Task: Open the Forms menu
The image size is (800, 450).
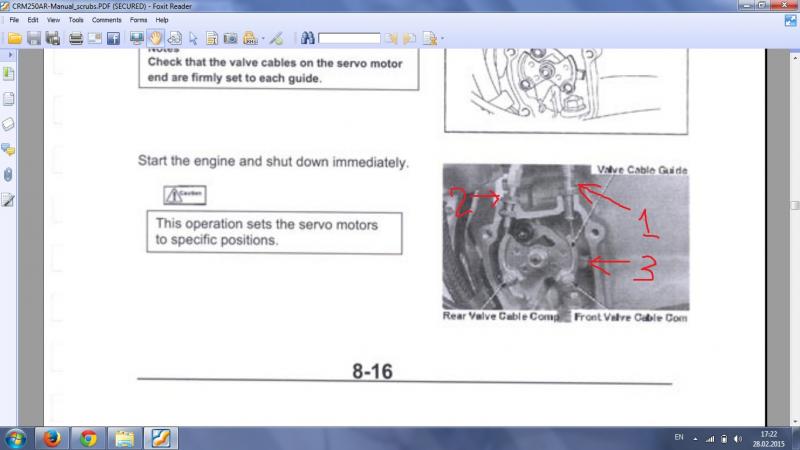Action: pos(138,20)
